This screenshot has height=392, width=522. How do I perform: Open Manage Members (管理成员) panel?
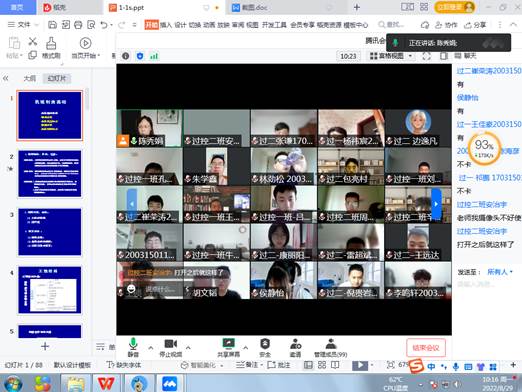point(331,347)
